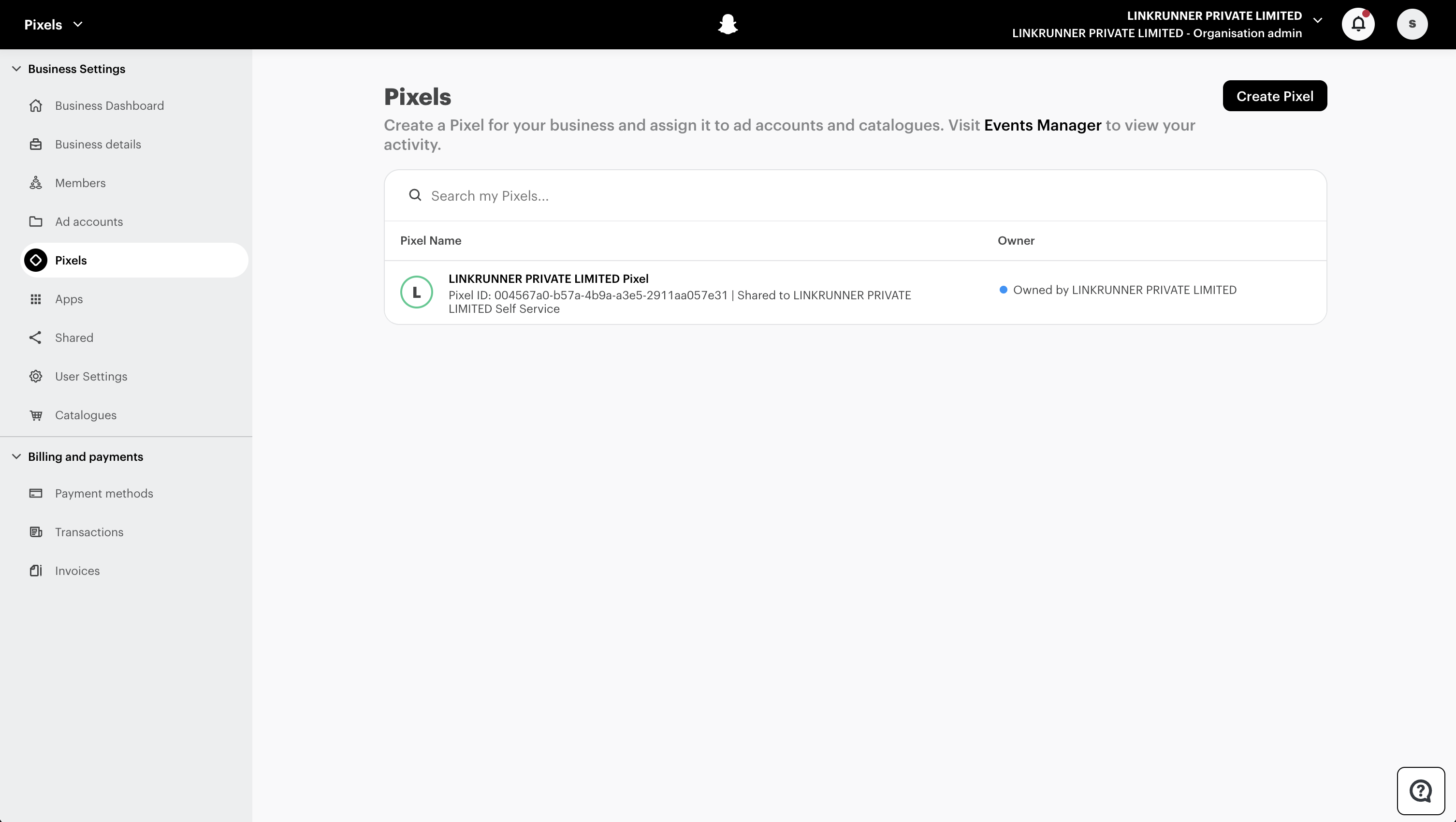Click the Apps grid icon
Image resolution: width=1456 pixels, height=822 pixels.
click(x=36, y=298)
